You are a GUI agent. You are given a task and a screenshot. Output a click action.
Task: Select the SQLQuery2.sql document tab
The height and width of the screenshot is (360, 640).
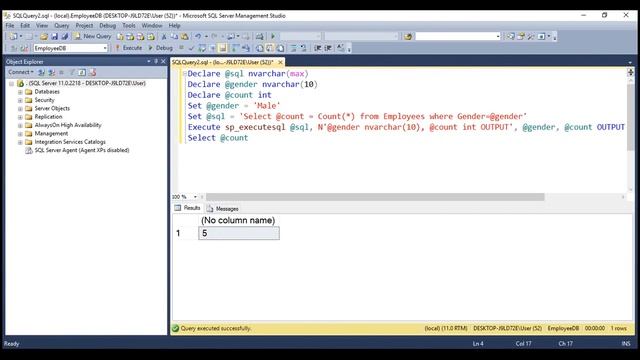point(223,62)
